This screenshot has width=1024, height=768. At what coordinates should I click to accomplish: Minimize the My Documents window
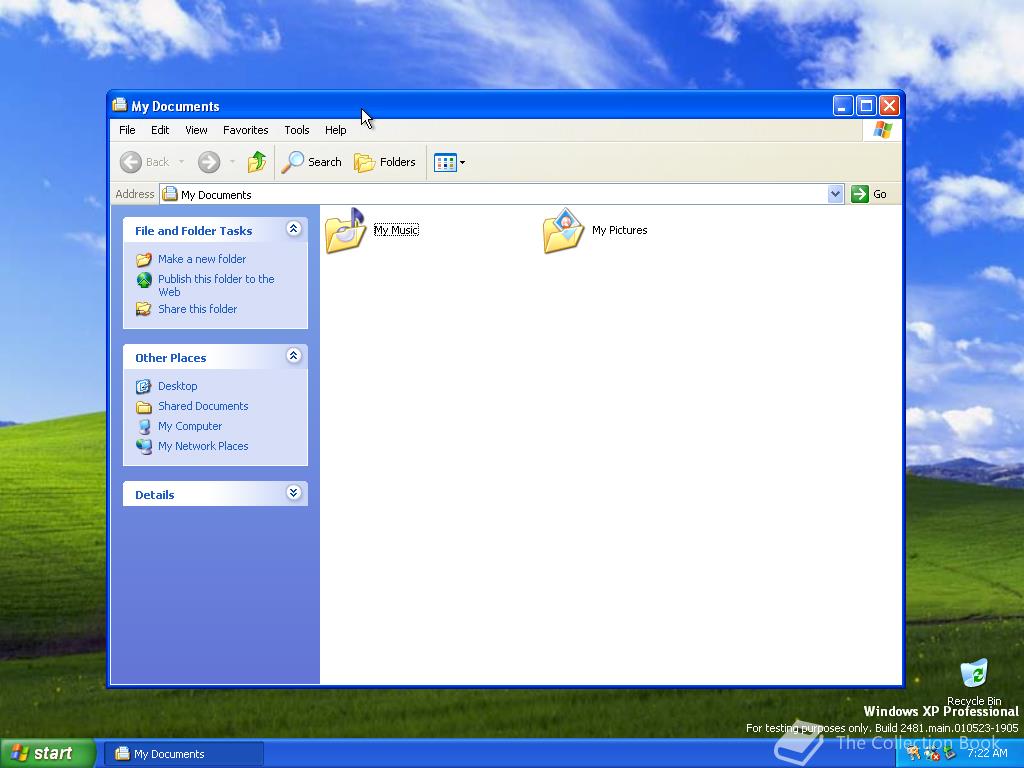coord(842,105)
